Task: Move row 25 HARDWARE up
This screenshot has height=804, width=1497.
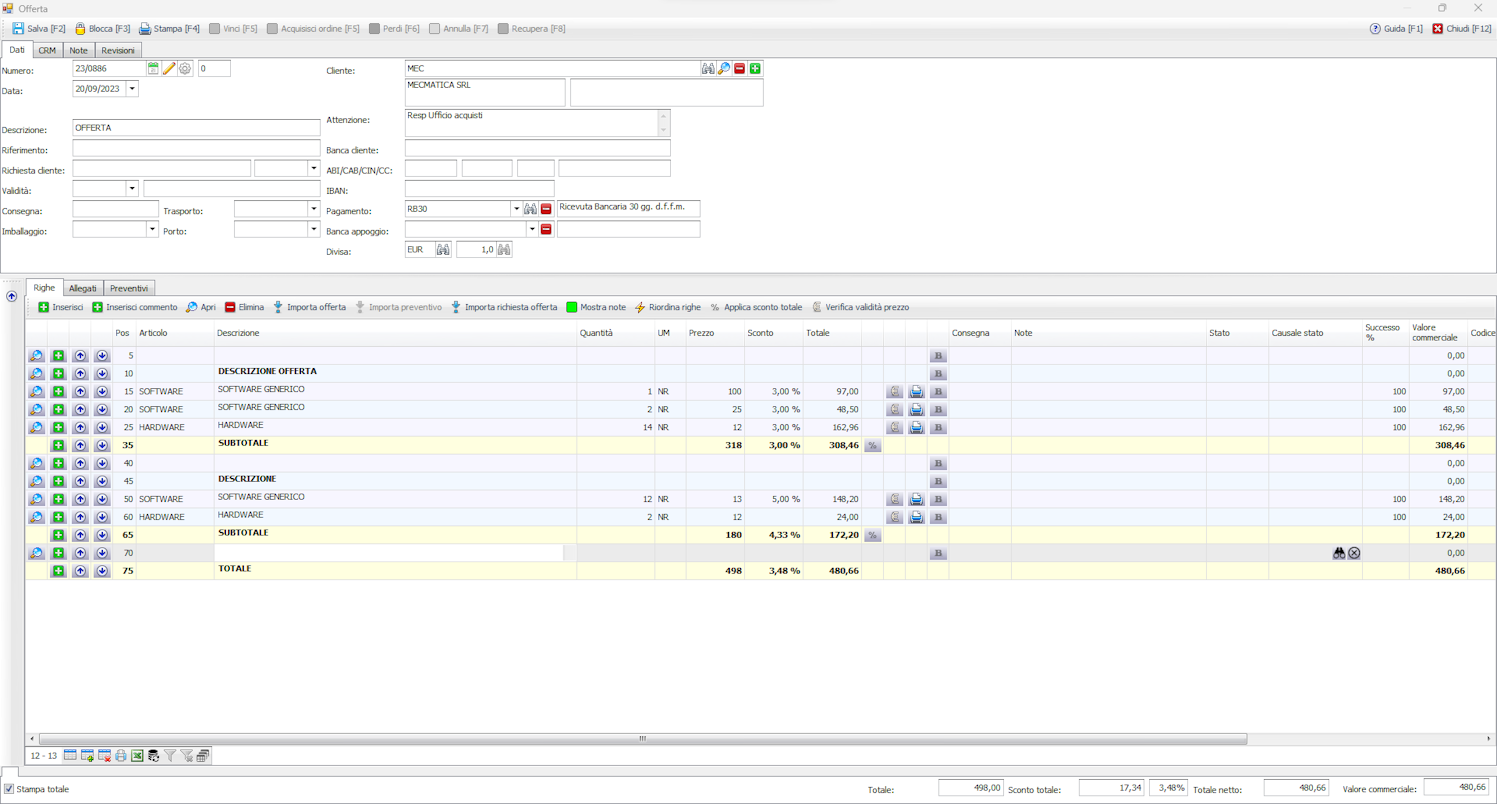Action: pyautogui.click(x=80, y=428)
